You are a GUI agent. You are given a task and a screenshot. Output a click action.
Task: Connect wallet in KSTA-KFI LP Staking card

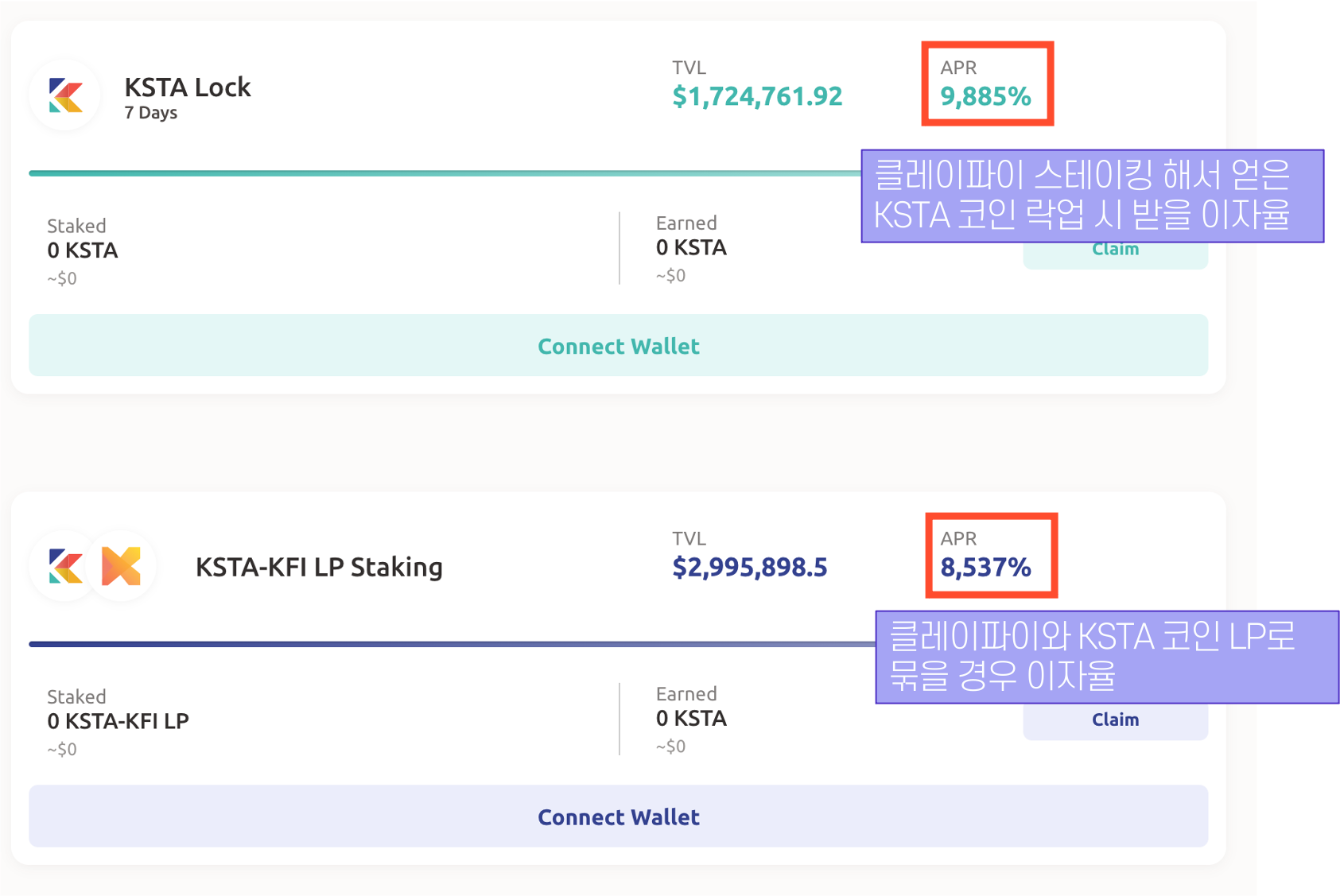[x=618, y=816]
